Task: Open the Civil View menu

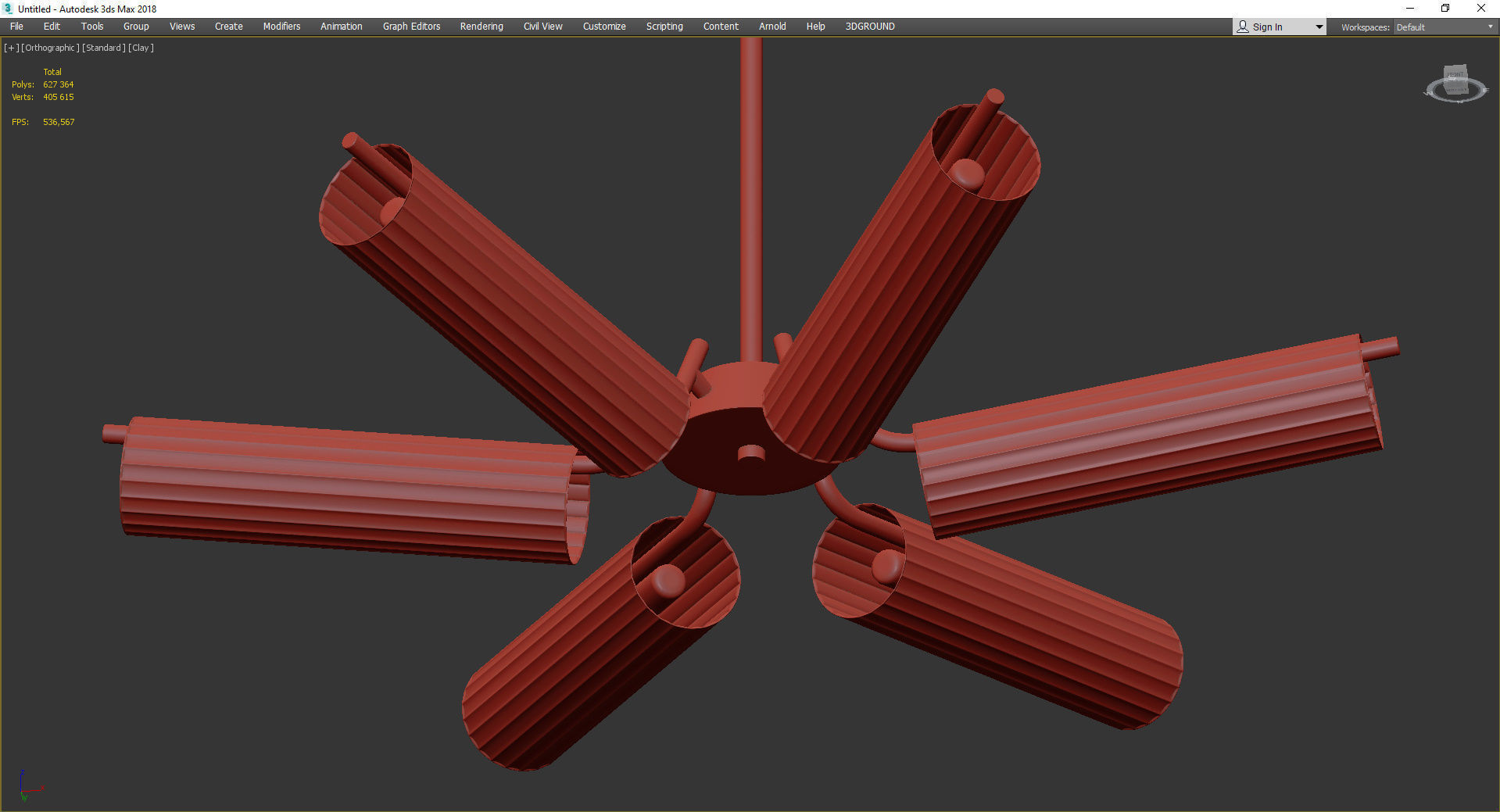Action: coord(543,27)
